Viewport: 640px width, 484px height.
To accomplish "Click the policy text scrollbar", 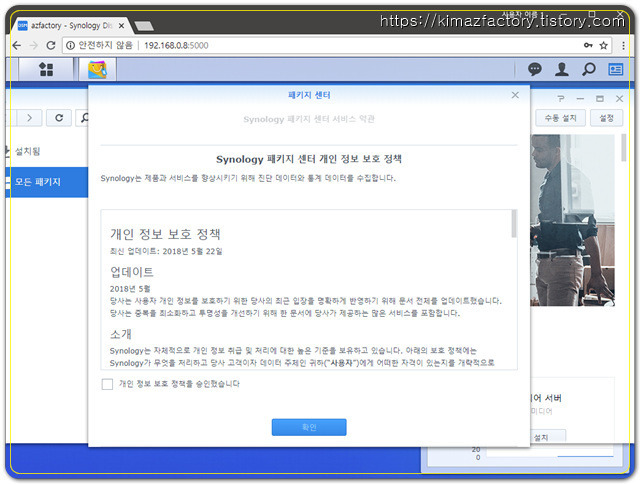I will (514, 223).
